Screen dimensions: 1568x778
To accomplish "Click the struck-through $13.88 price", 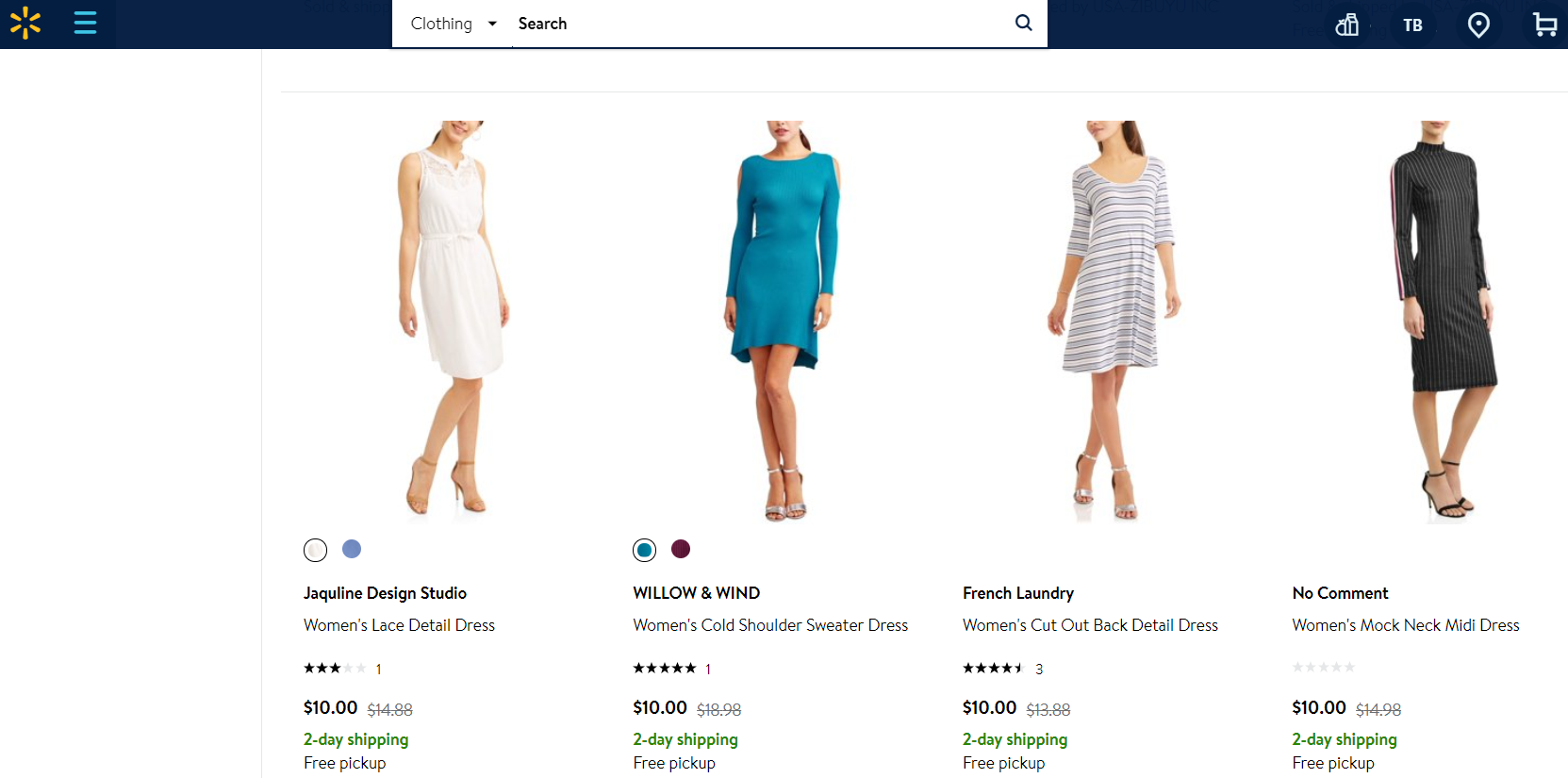I will tap(1048, 709).
